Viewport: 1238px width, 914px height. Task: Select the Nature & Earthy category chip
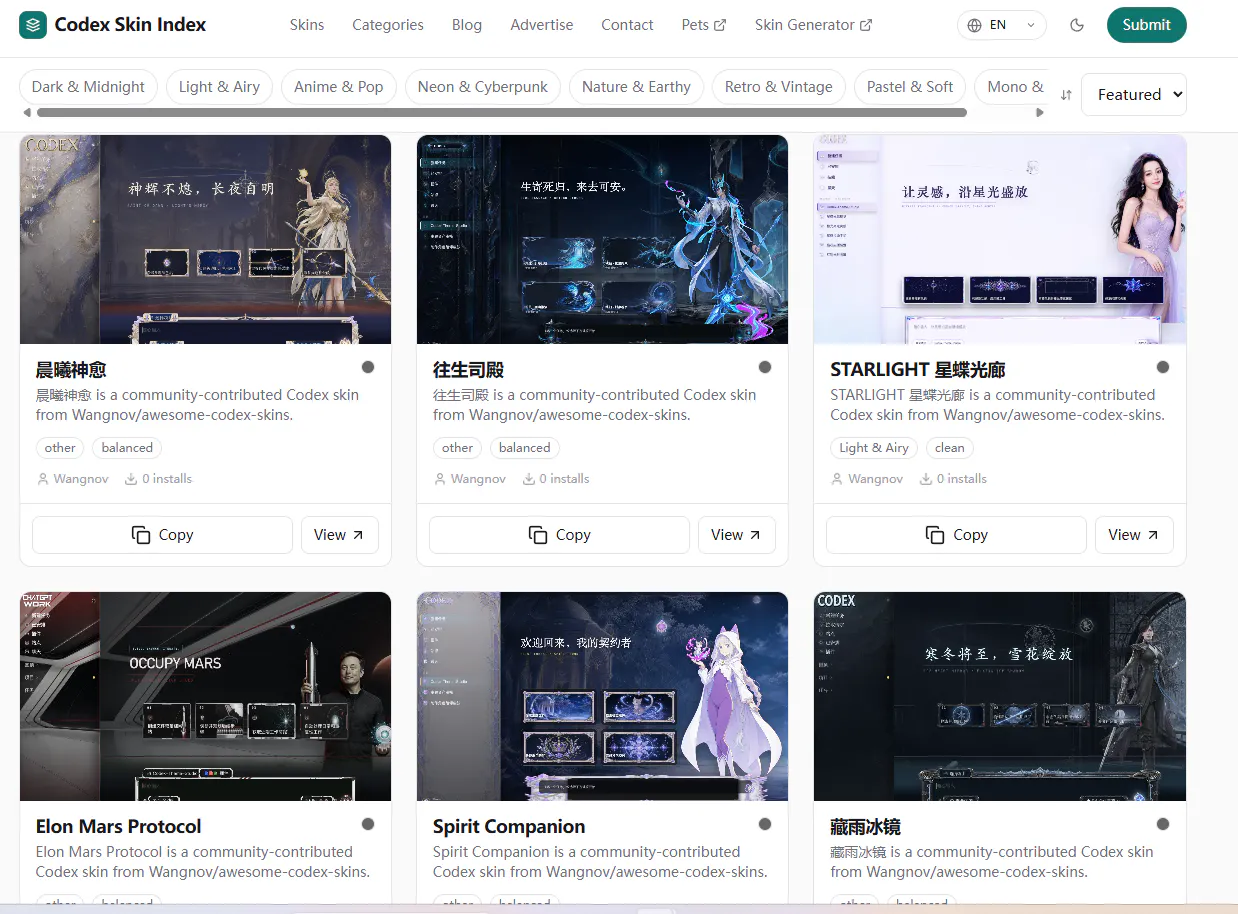point(636,87)
